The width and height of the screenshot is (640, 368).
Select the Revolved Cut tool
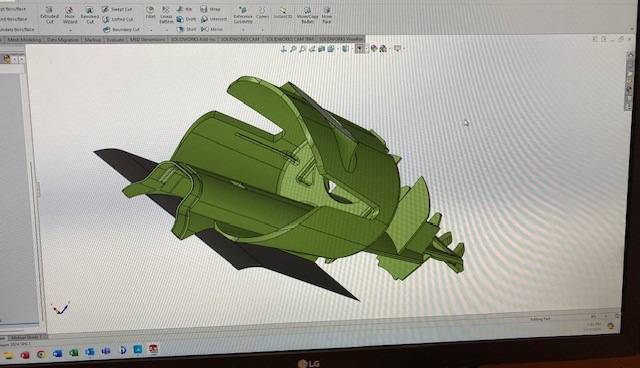tap(89, 15)
